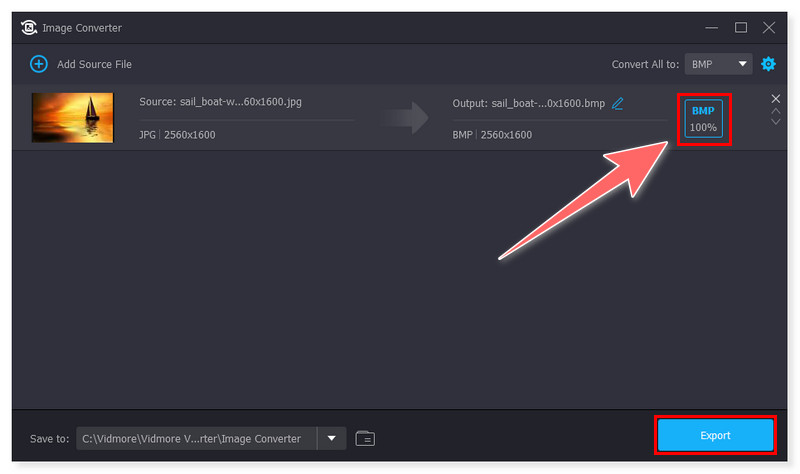Close the Image Converter window
The width and height of the screenshot is (800, 474).
point(769,27)
